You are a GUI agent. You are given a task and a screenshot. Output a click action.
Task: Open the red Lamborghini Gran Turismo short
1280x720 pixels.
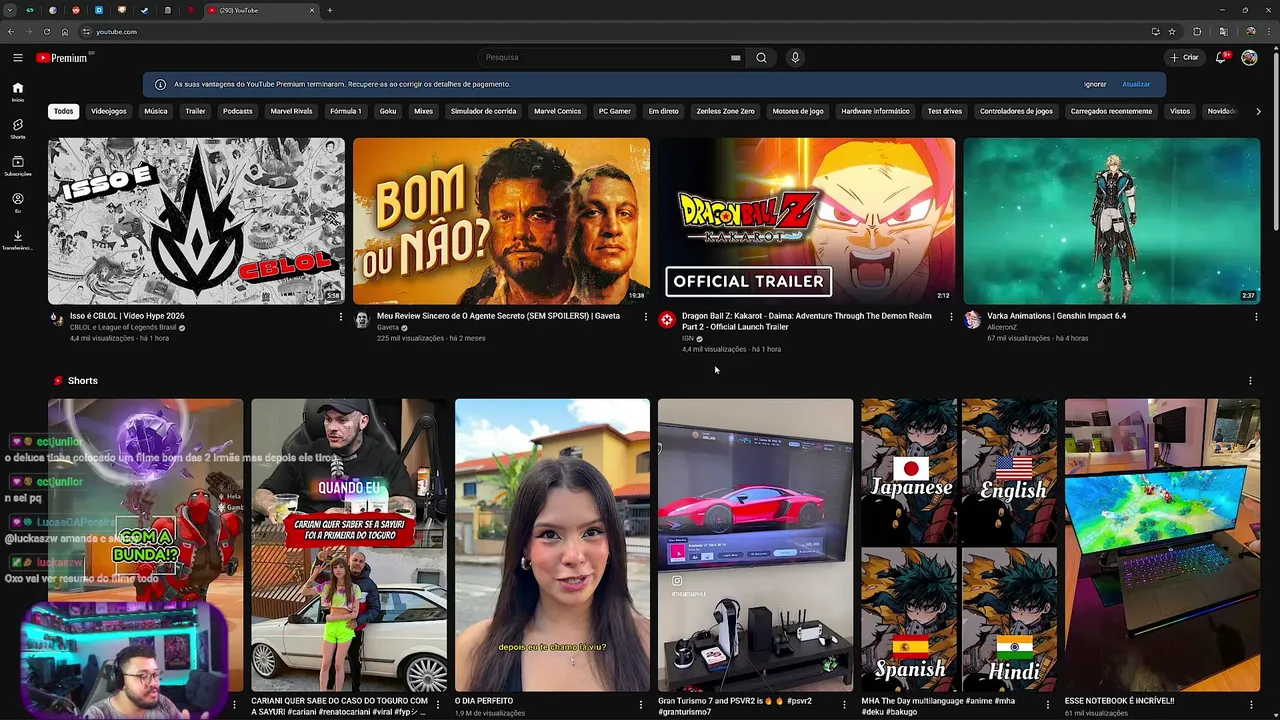[755, 545]
